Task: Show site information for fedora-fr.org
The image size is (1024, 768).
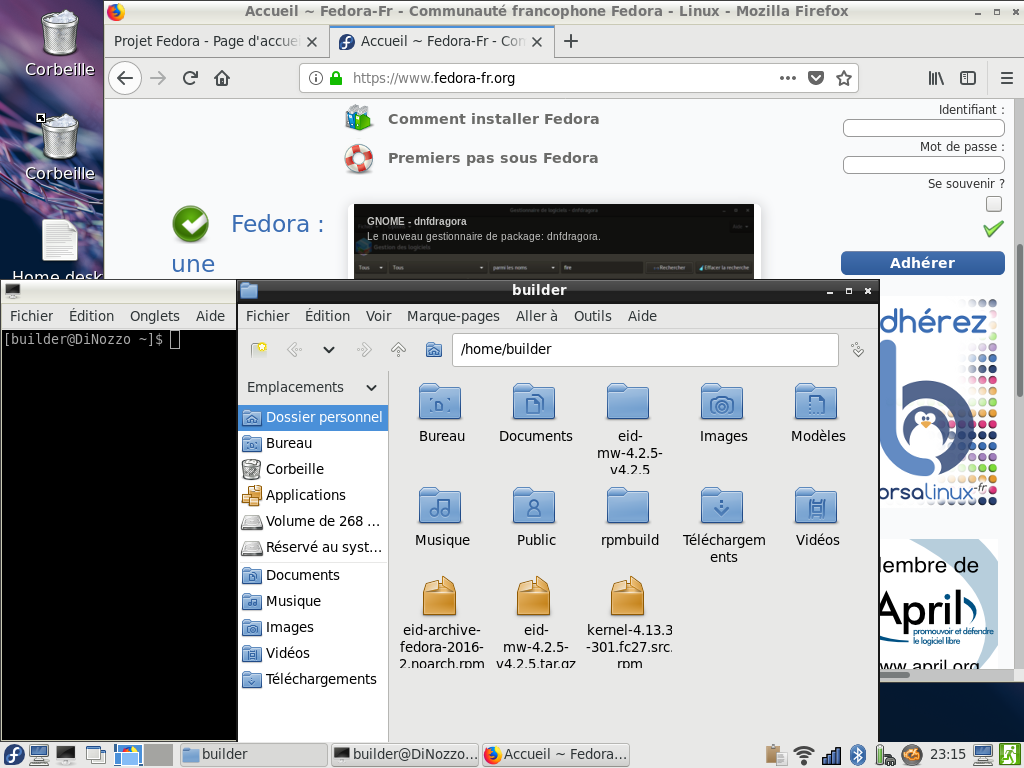Action: (x=315, y=78)
